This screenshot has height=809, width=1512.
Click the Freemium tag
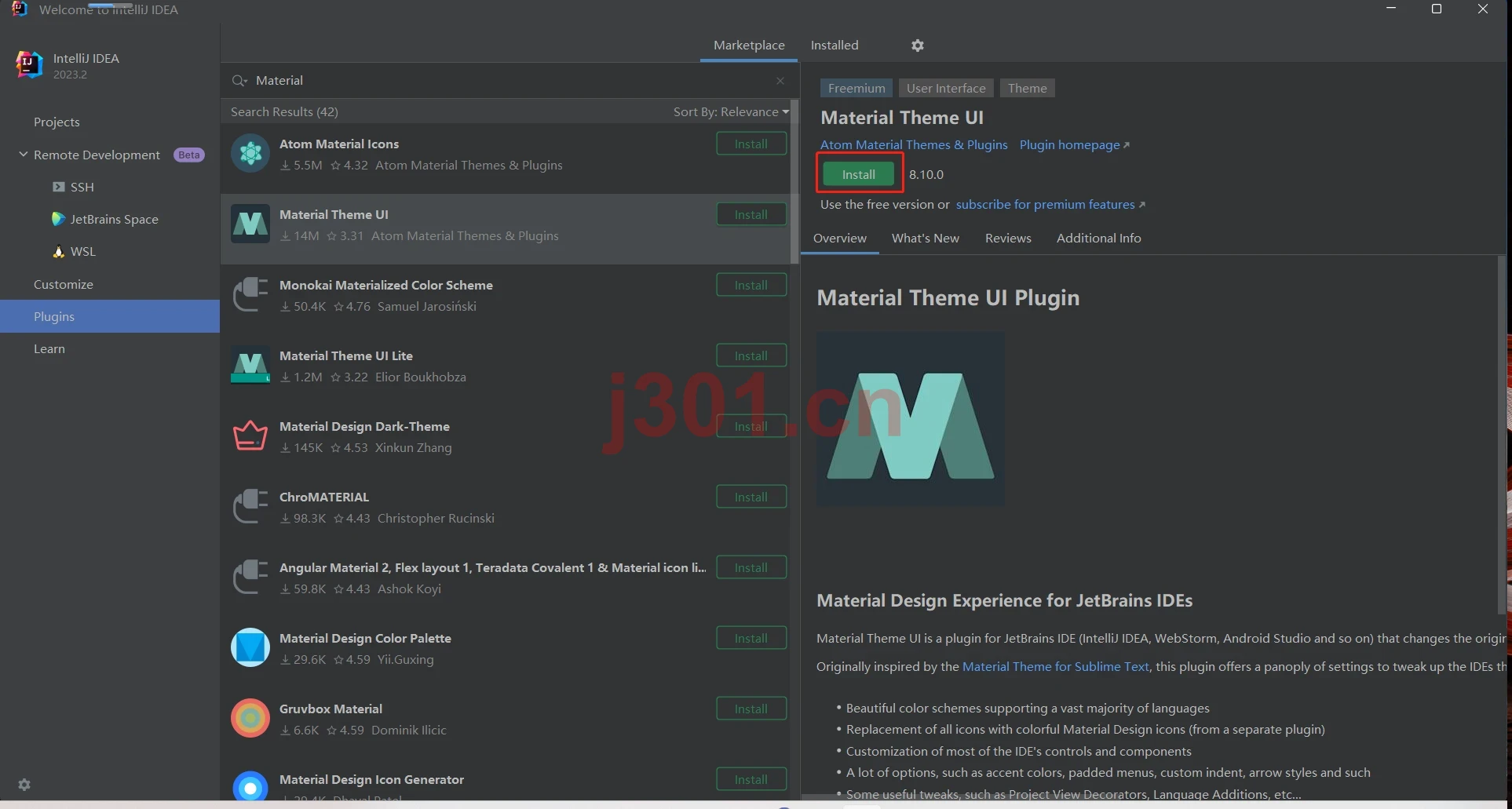pyautogui.click(x=856, y=88)
